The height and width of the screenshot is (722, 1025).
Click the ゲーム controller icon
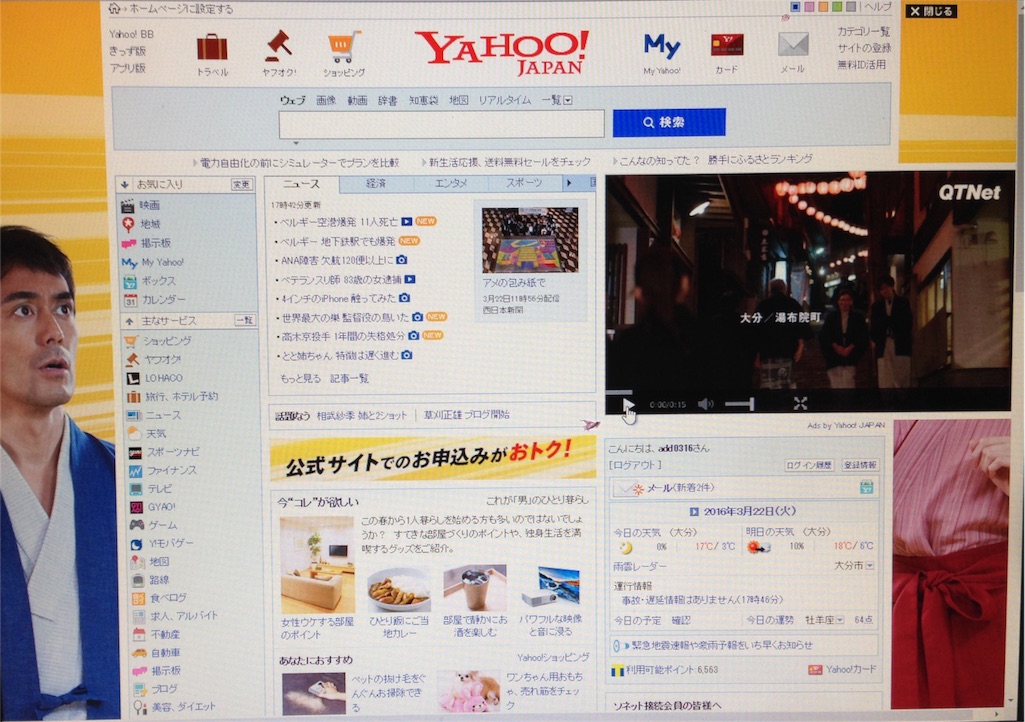click(136, 525)
